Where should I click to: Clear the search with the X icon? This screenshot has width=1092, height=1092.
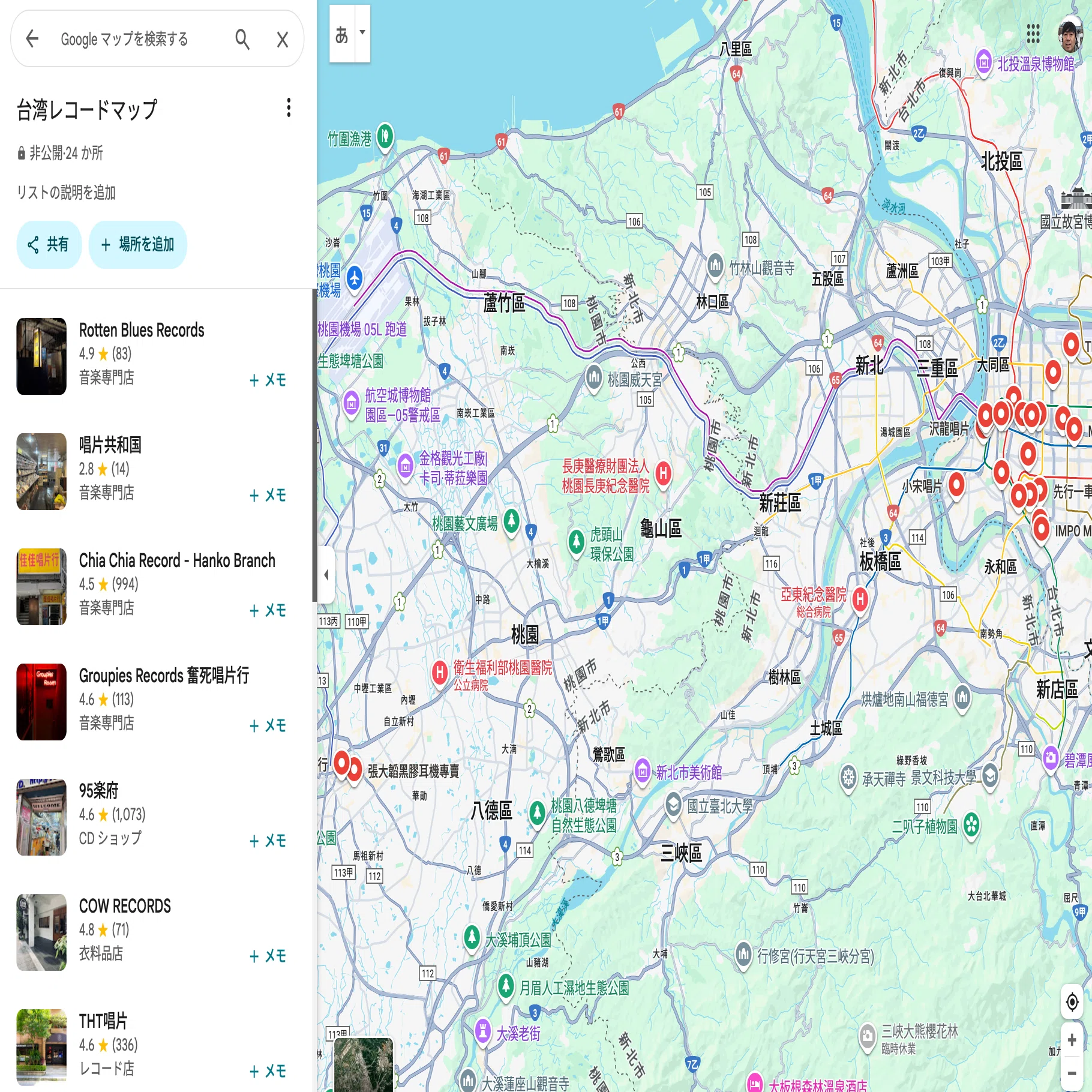pyautogui.click(x=283, y=40)
